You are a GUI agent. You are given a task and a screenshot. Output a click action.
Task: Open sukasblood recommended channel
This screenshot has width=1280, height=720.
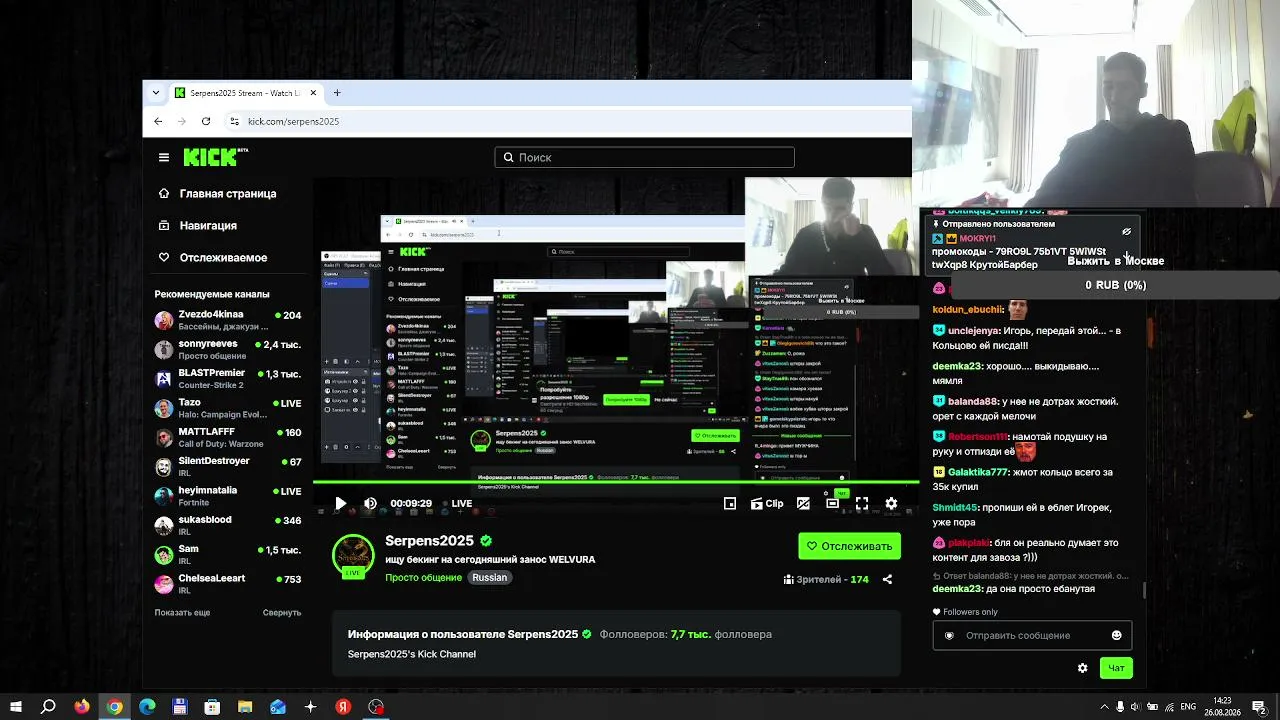click(x=228, y=525)
